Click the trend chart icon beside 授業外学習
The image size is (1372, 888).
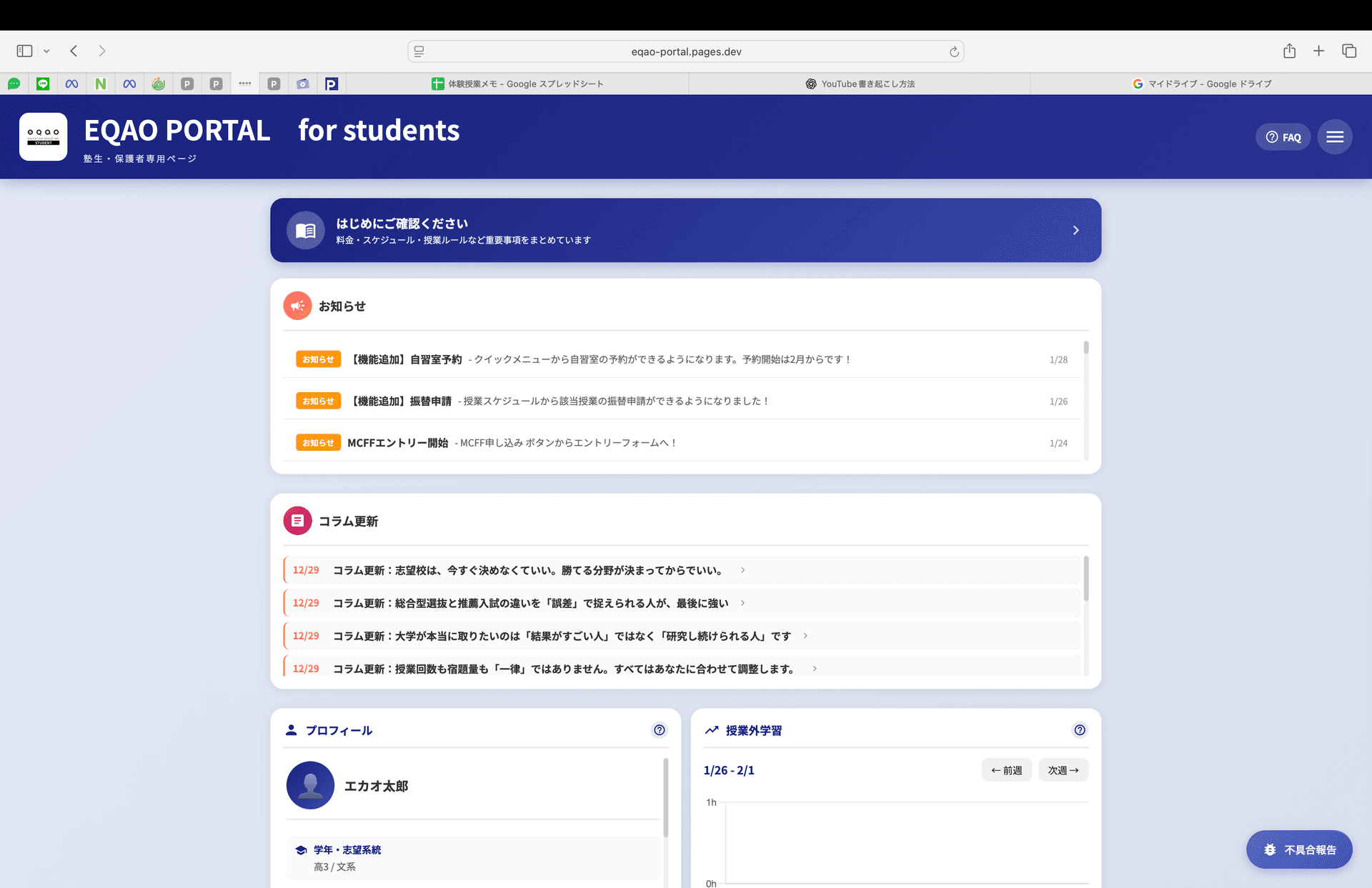coord(712,730)
